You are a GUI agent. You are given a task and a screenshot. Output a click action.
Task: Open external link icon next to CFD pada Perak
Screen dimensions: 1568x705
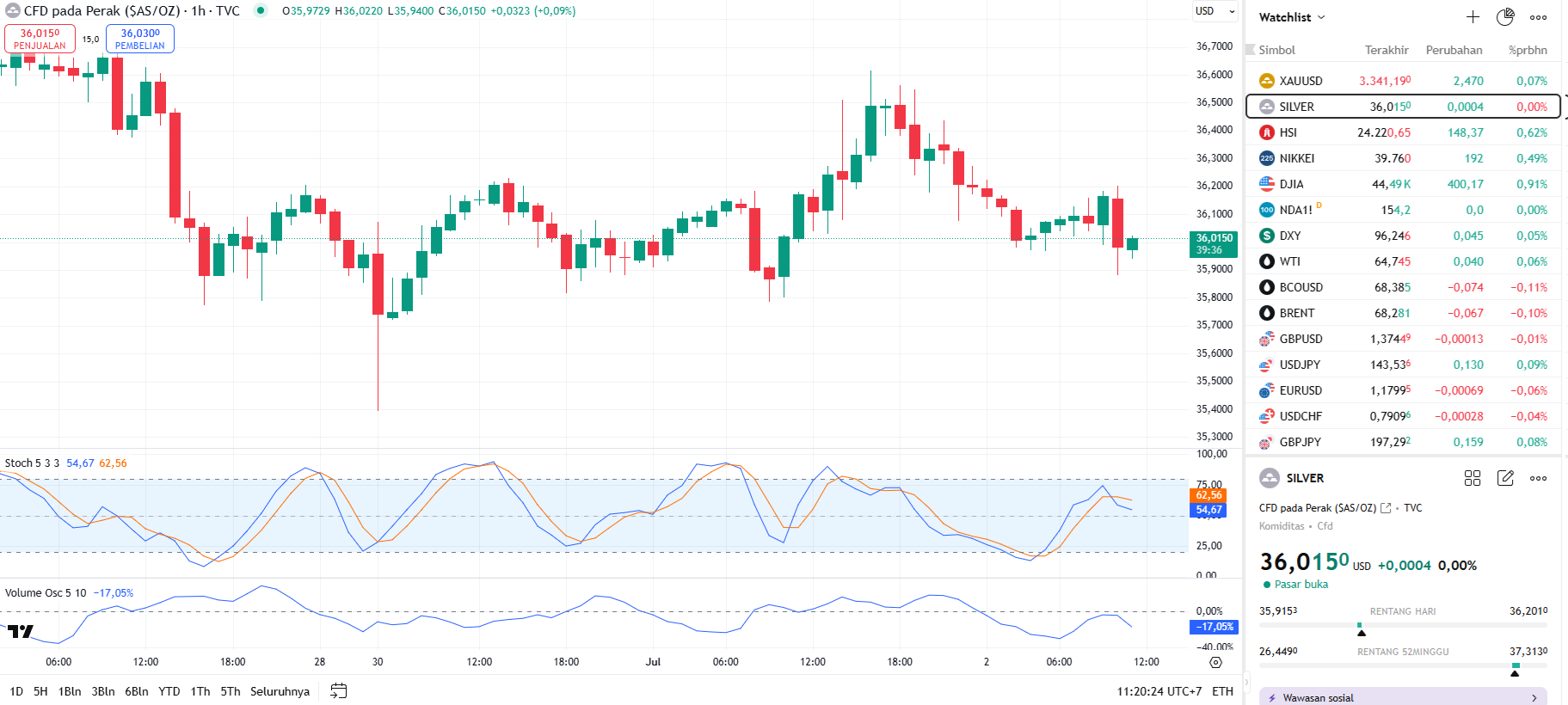pyautogui.click(x=1386, y=508)
